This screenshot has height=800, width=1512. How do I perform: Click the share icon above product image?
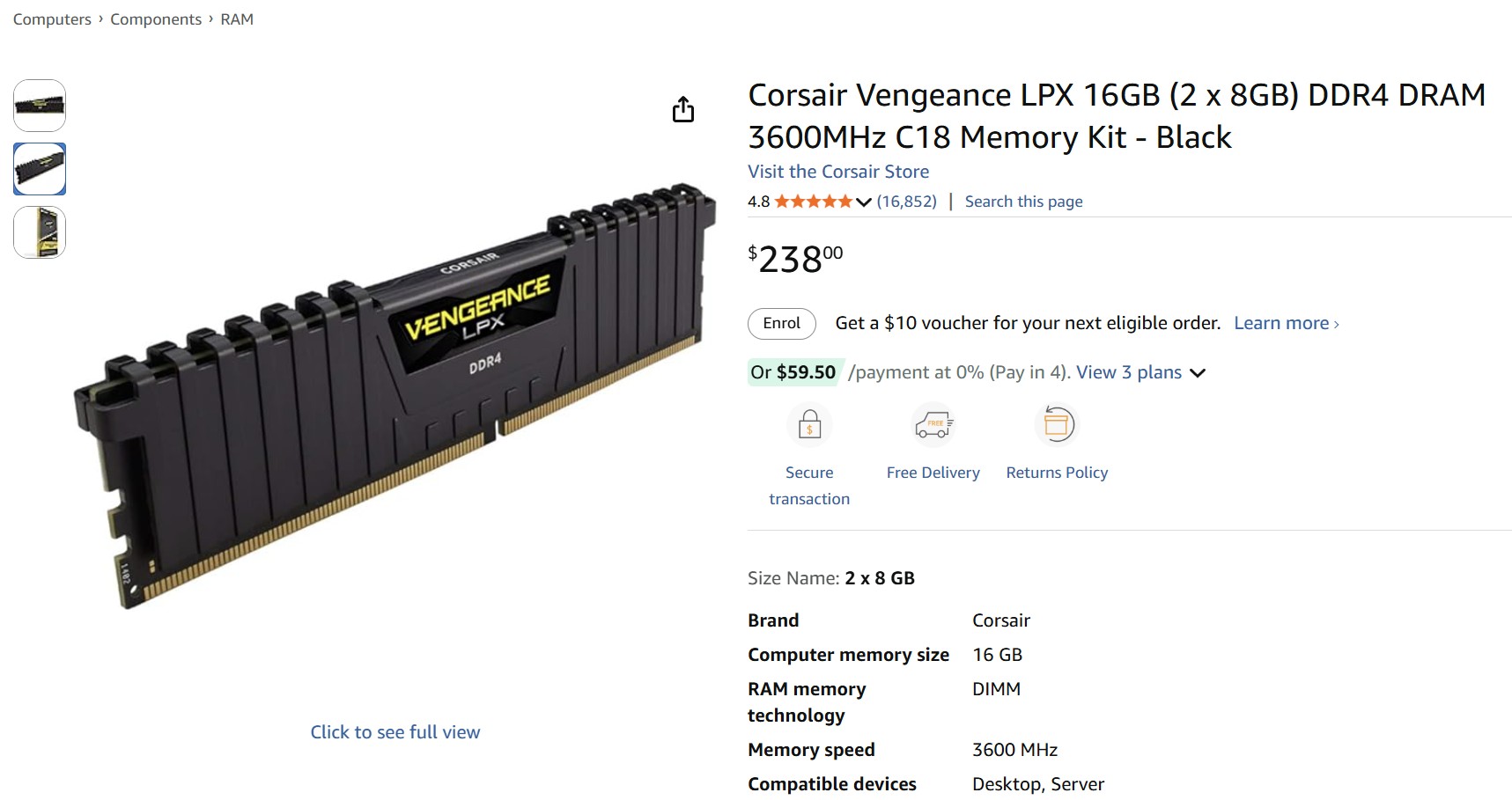pos(683,110)
